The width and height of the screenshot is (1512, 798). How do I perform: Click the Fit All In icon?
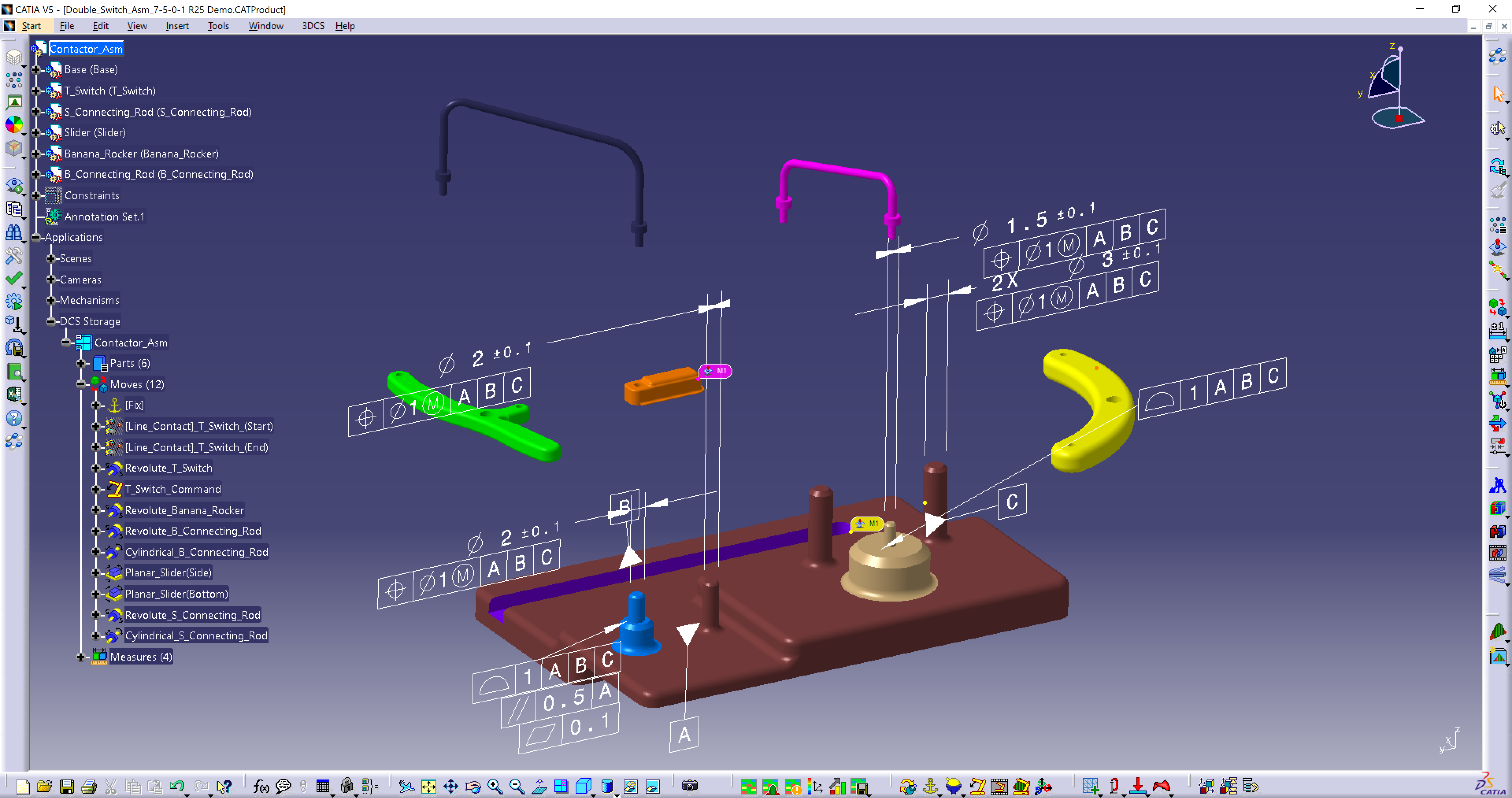click(428, 786)
